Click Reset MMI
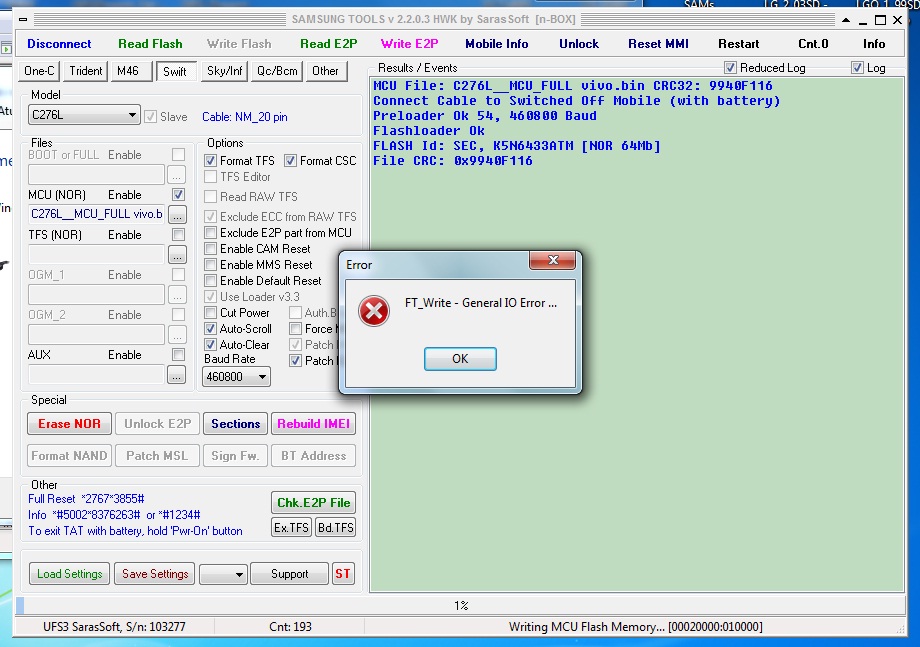The image size is (920, 647). [x=658, y=44]
